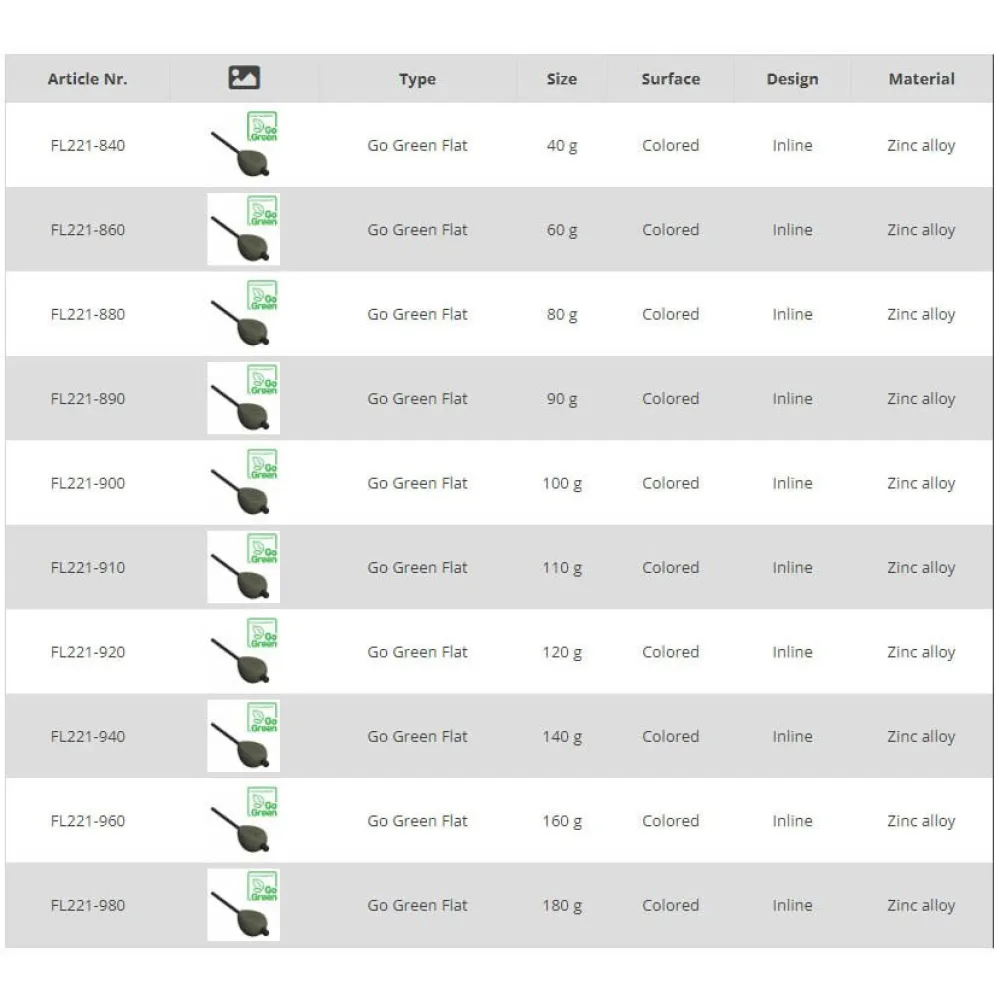Select article number FL221-900
The width and height of the screenshot is (1000, 1000).
(88, 483)
